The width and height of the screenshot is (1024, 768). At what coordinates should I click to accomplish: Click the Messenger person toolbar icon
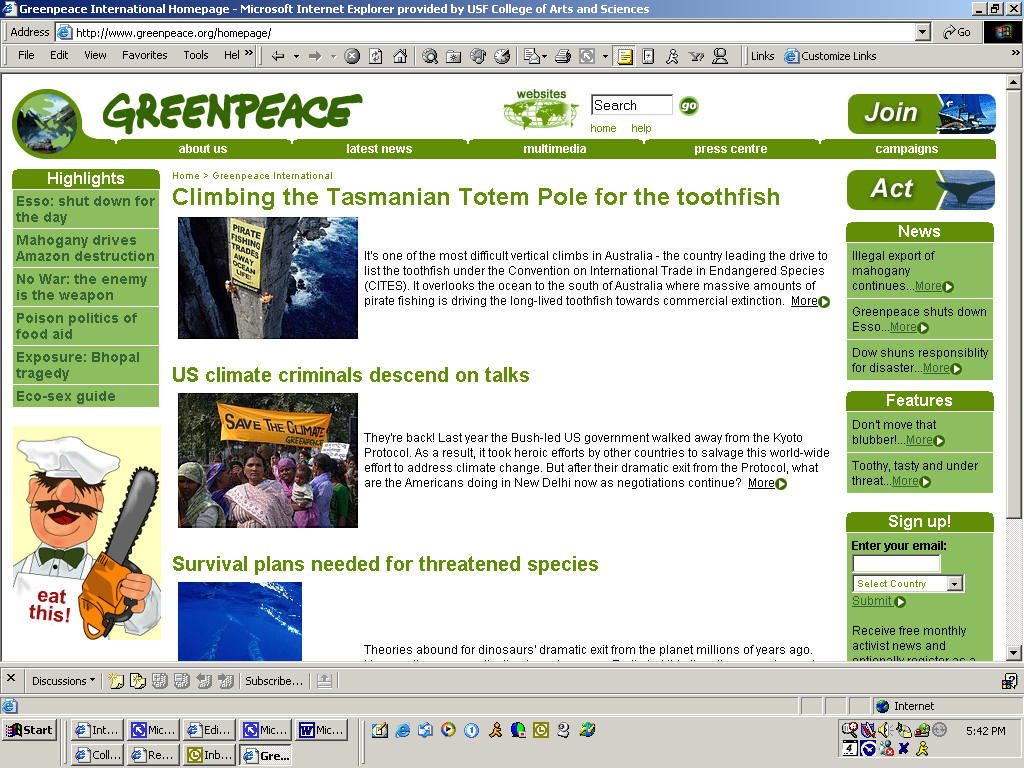coord(720,56)
